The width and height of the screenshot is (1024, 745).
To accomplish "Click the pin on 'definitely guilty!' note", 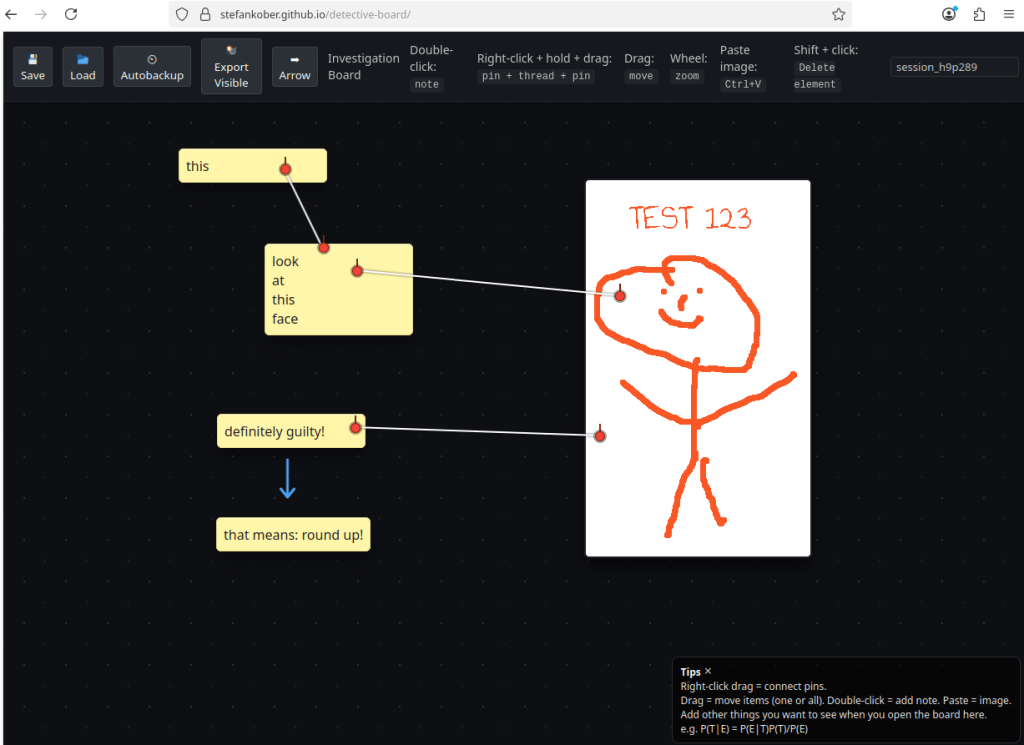I will pos(355,428).
